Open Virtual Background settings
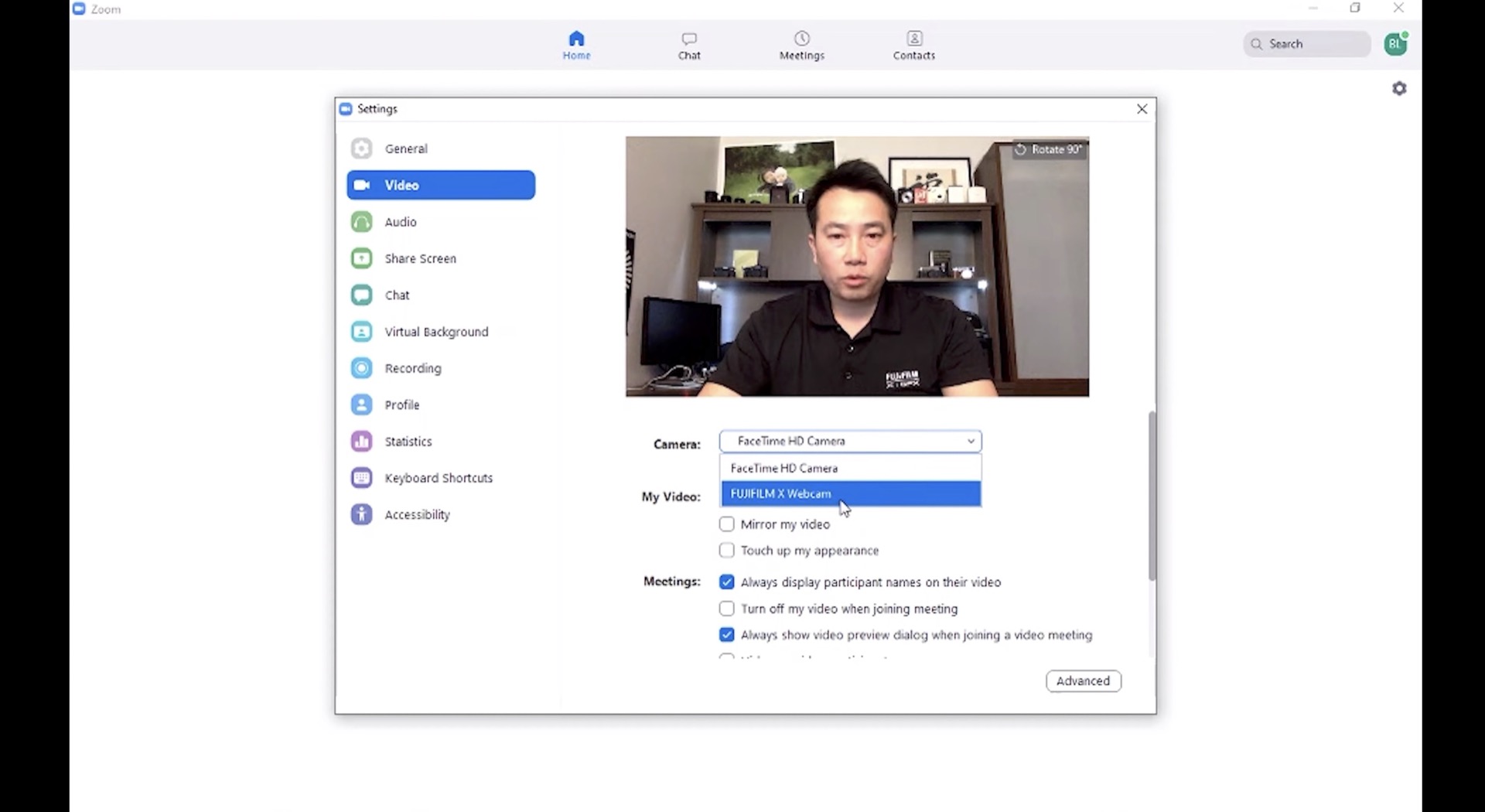This screenshot has height=812, width=1485. pos(437,331)
